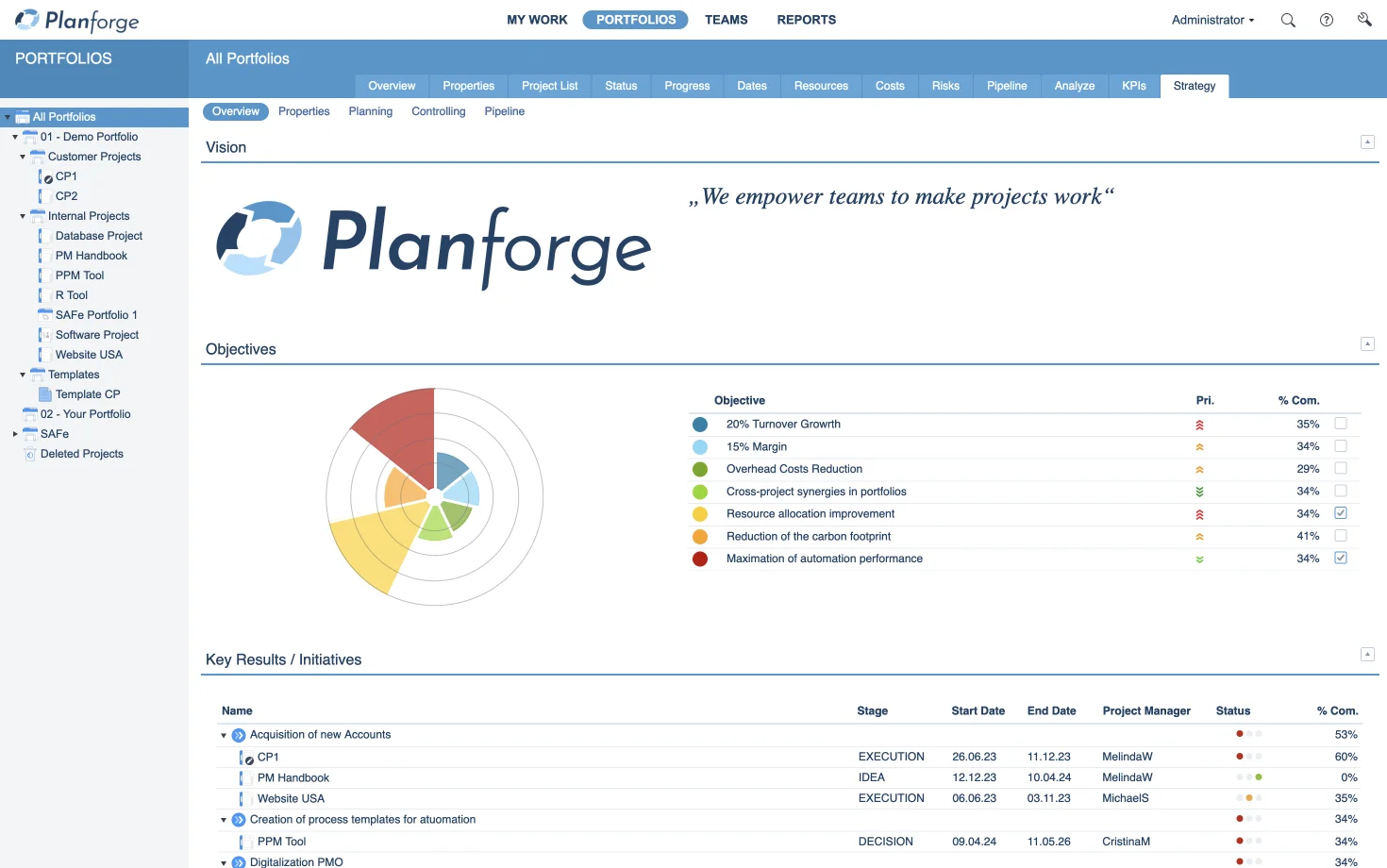Viewport: 1387px width, 868px height.
Task: Collapse the Creation of process templates row
Action: [223, 819]
